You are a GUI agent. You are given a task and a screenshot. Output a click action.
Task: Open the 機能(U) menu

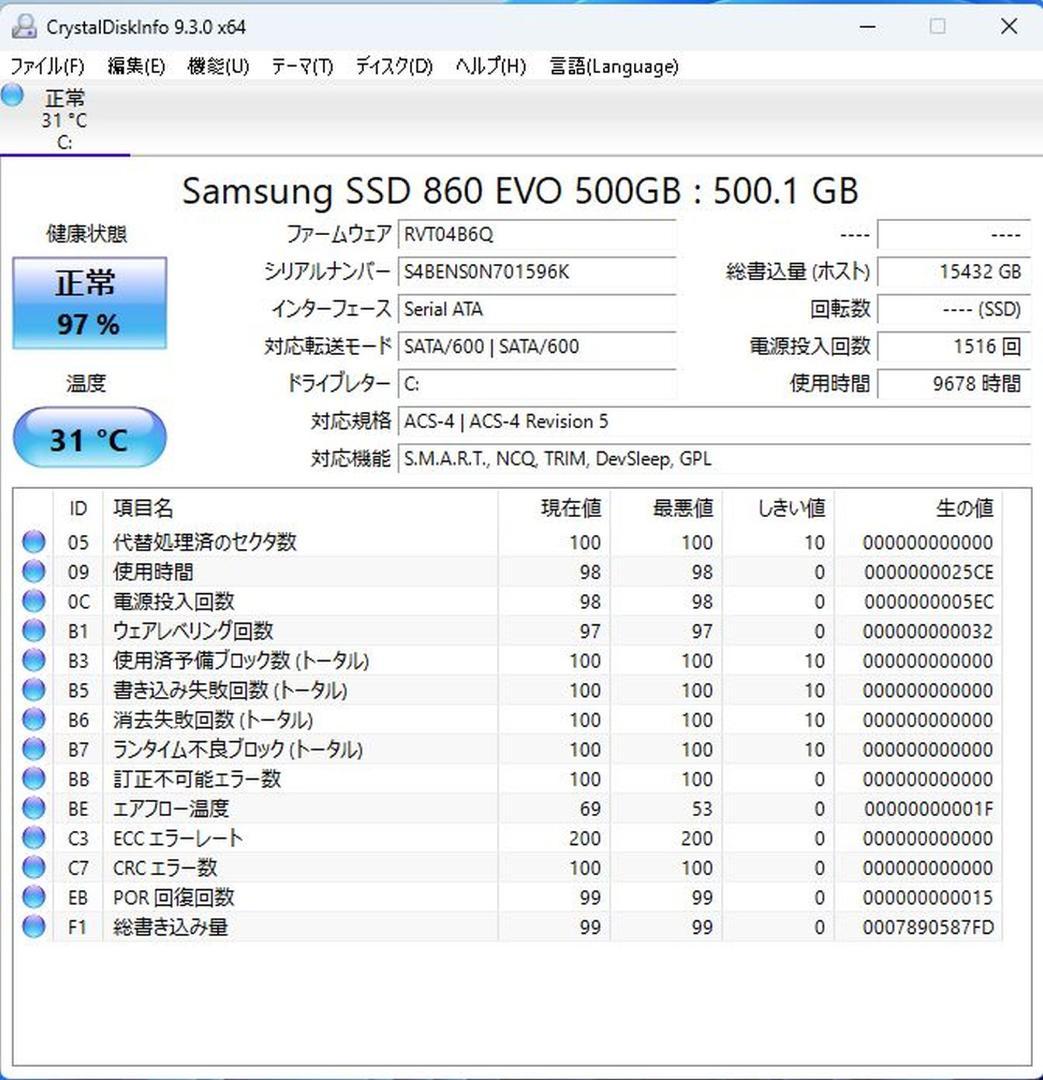216,66
